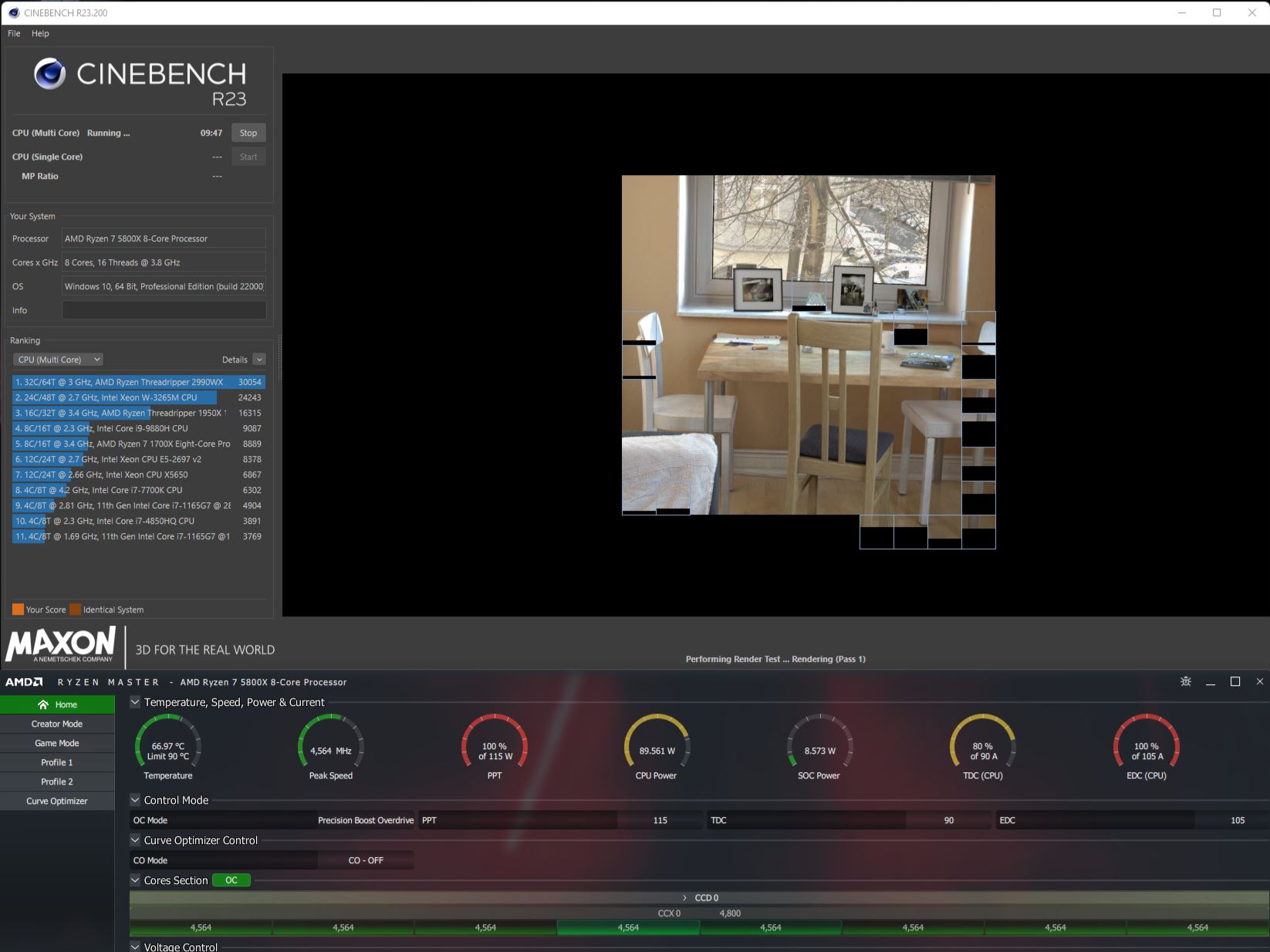This screenshot has width=1270, height=952.
Task: Open the Details dropdown arrow
Action: point(259,360)
